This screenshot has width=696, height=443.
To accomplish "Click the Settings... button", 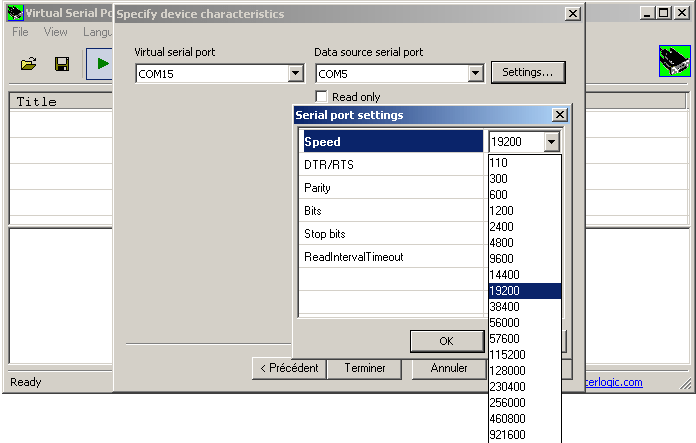I will point(528,72).
